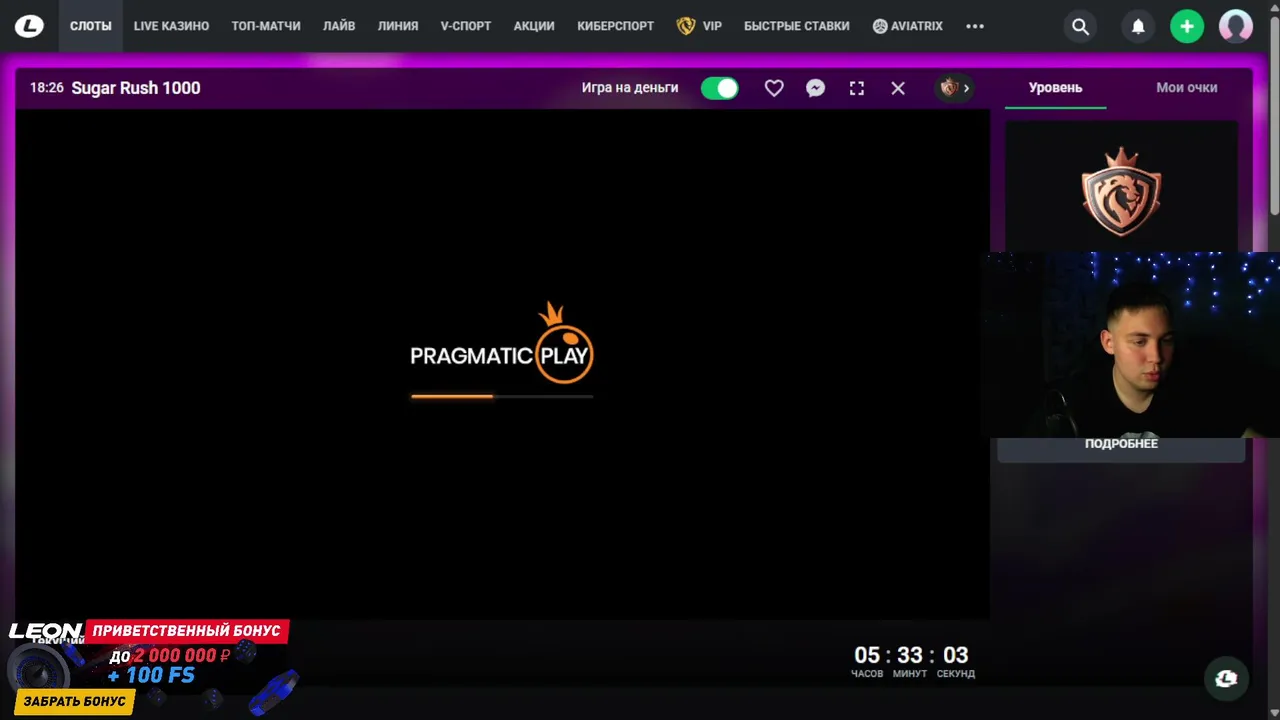Go to V-СПОРТ section
This screenshot has width=1280, height=720.
click(x=466, y=26)
